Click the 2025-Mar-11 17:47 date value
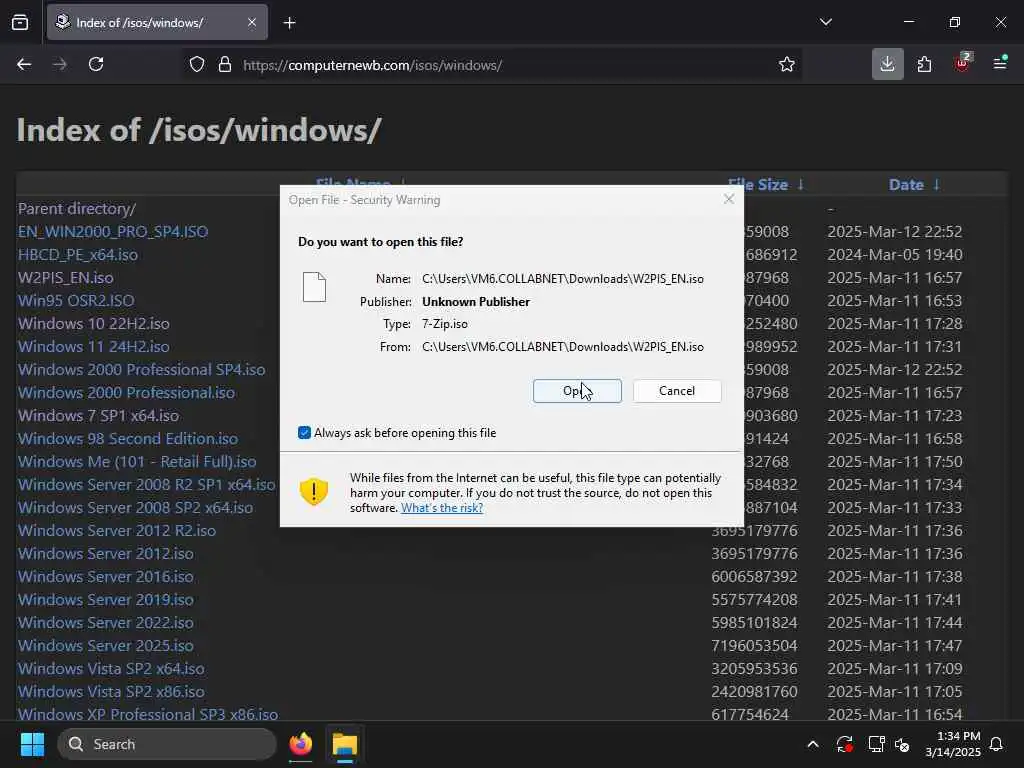The height and width of the screenshot is (768, 1024). (895, 645)
